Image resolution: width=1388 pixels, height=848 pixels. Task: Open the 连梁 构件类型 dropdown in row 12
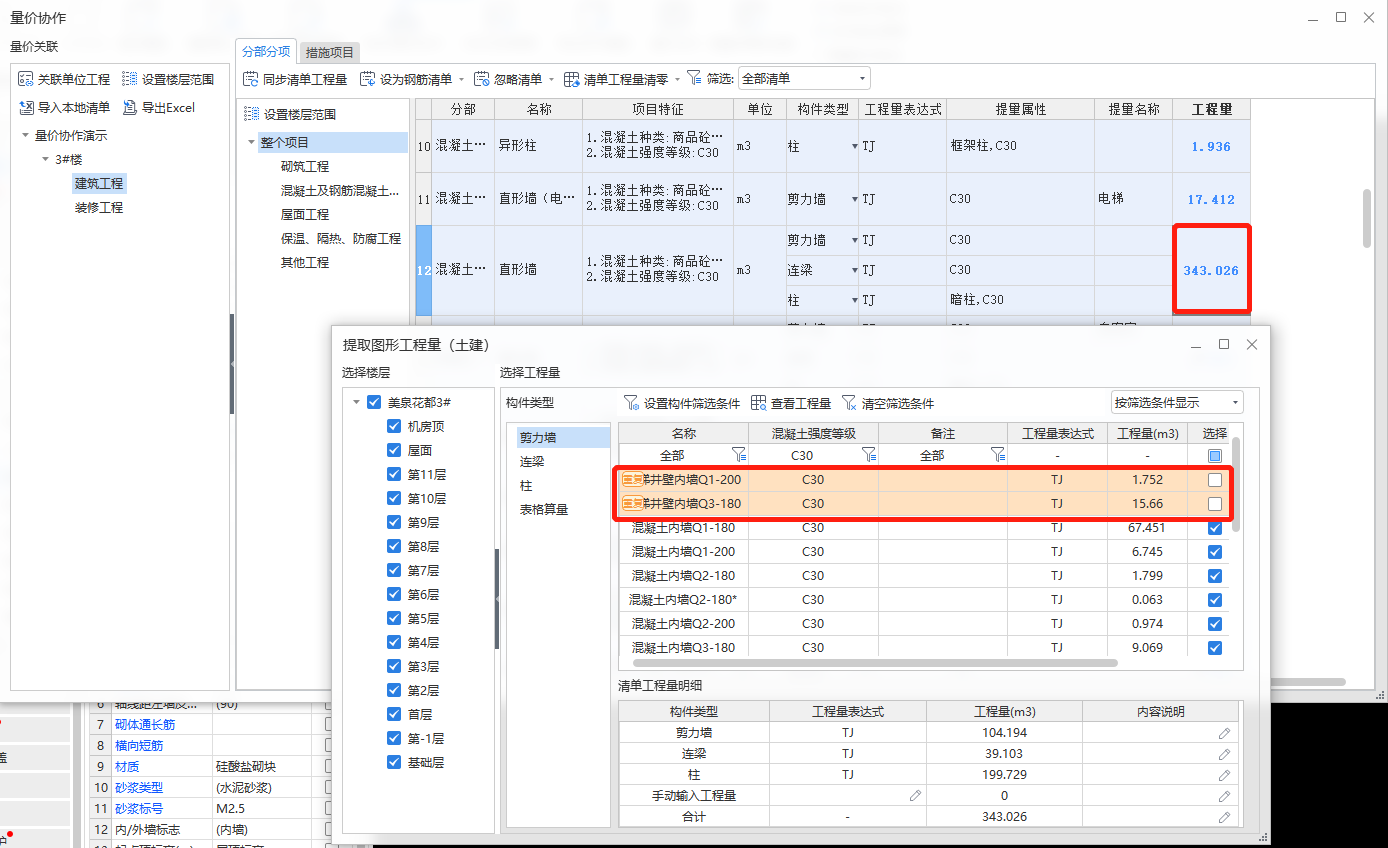point(854,270)
